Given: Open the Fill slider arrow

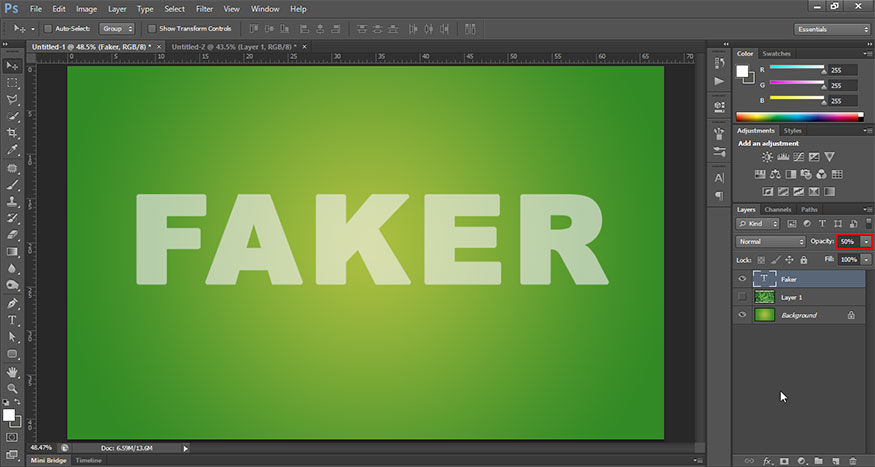Looking at the screenshot, I should tap(866, 259).
